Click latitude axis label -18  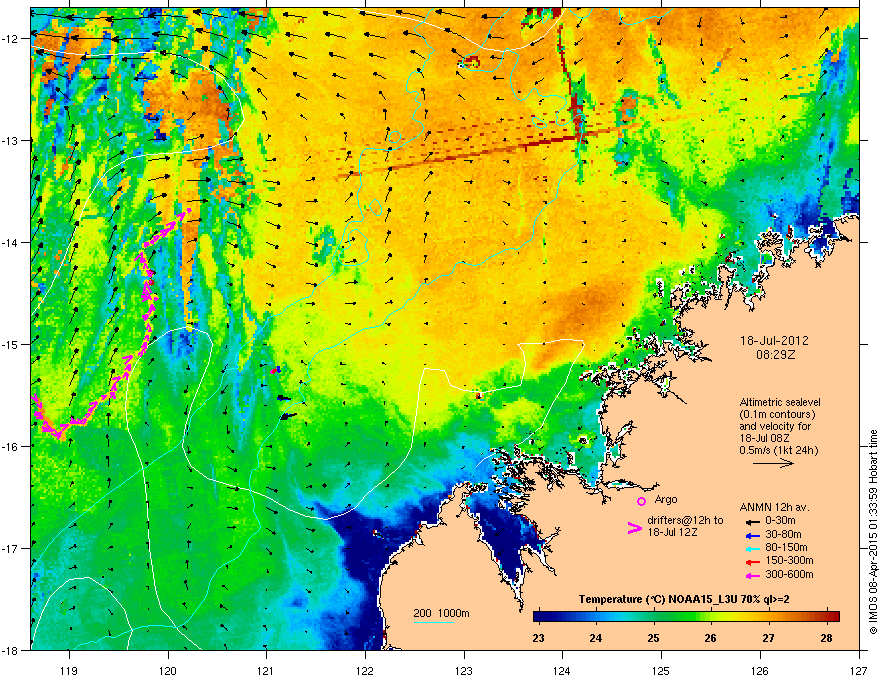(10, 650)
